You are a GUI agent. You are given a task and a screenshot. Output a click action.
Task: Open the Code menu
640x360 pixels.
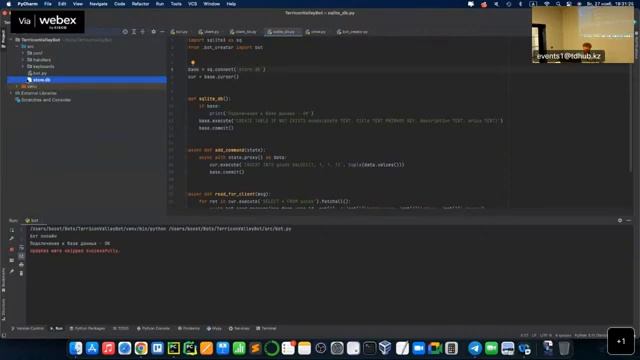tap(120, 4)
